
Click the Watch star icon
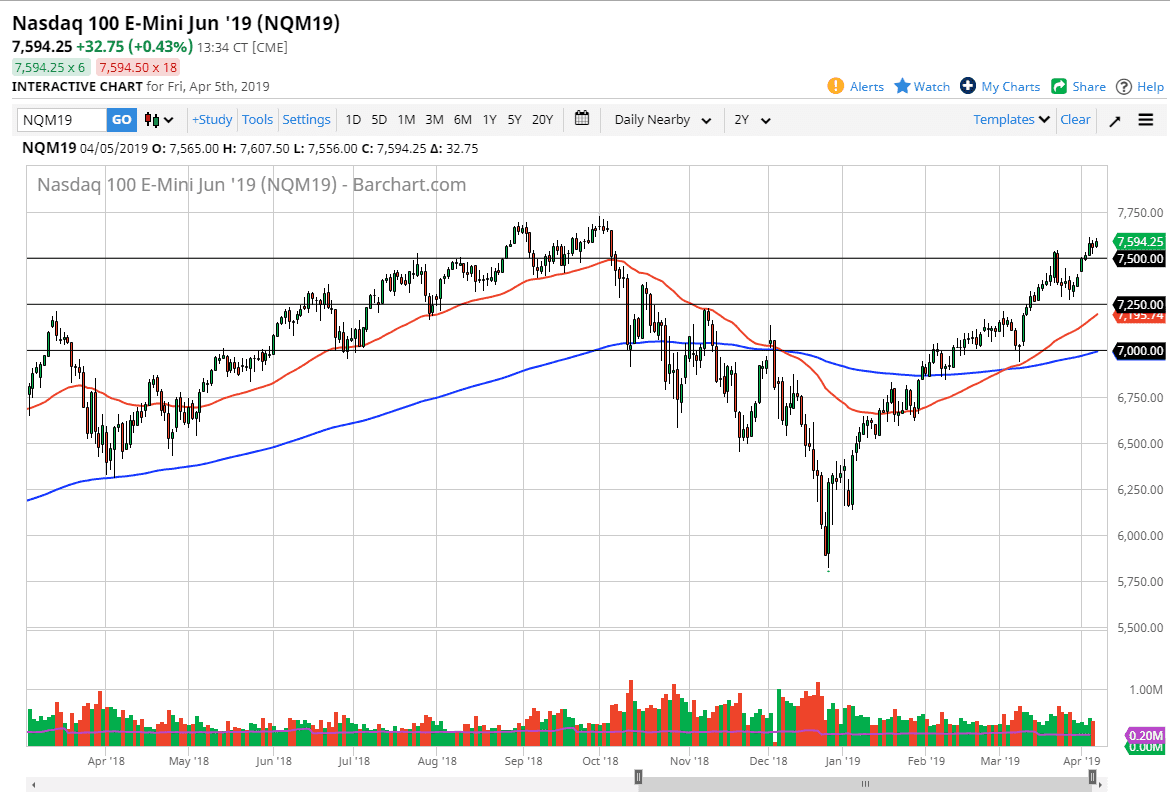point(904,86)
